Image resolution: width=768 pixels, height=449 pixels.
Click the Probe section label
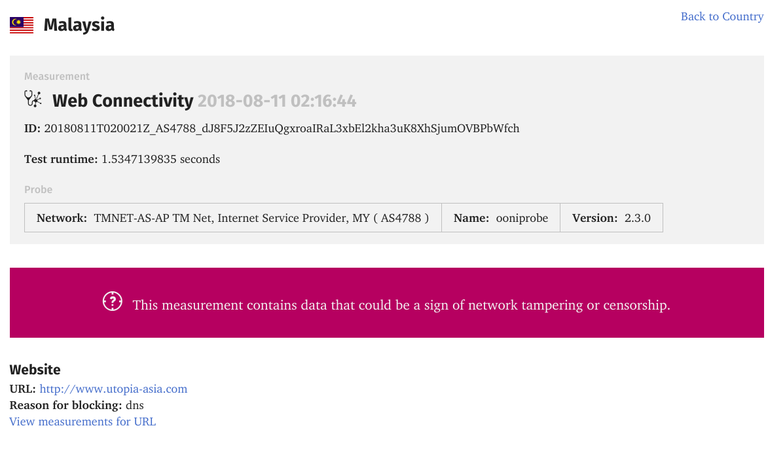pos(38,189)
